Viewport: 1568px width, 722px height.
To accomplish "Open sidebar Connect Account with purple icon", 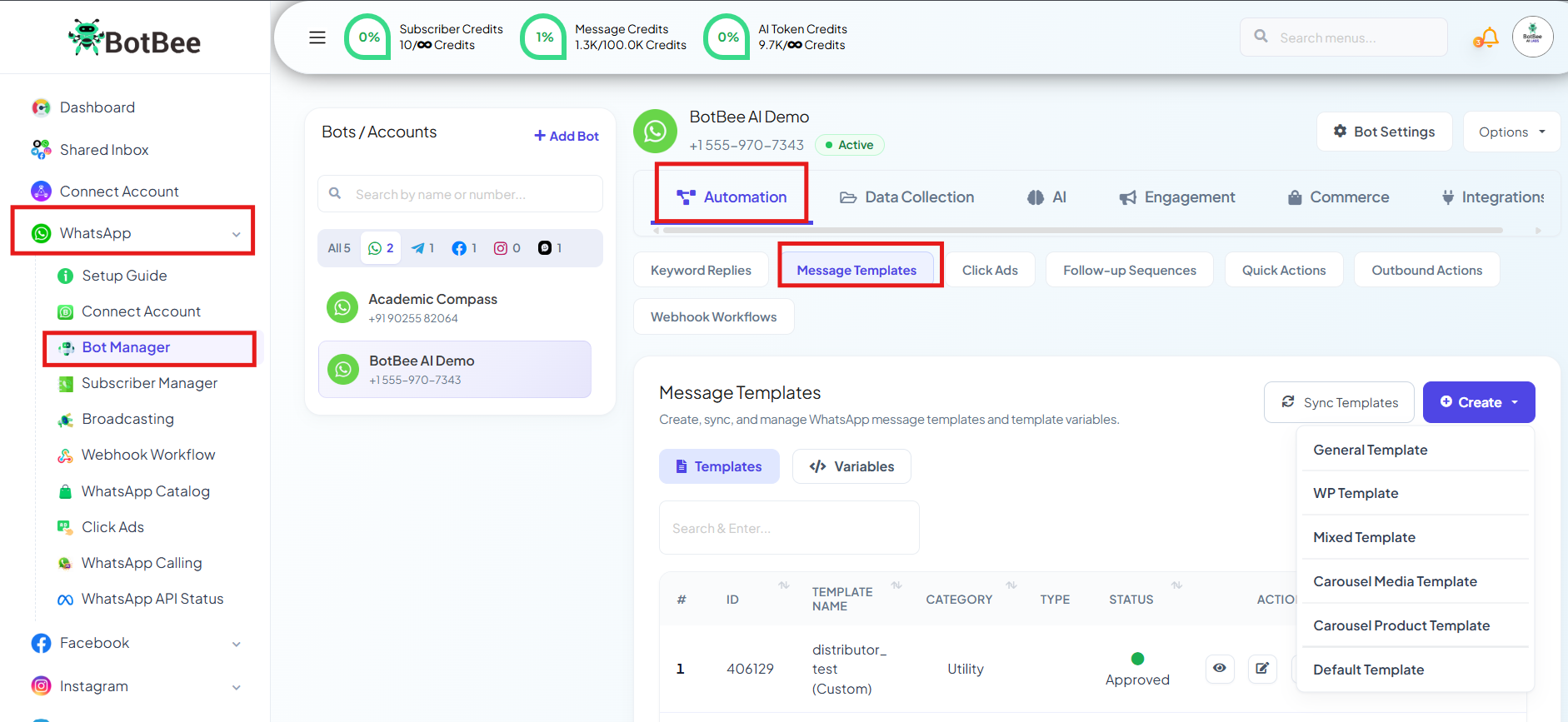I will (x=119, y=192).
